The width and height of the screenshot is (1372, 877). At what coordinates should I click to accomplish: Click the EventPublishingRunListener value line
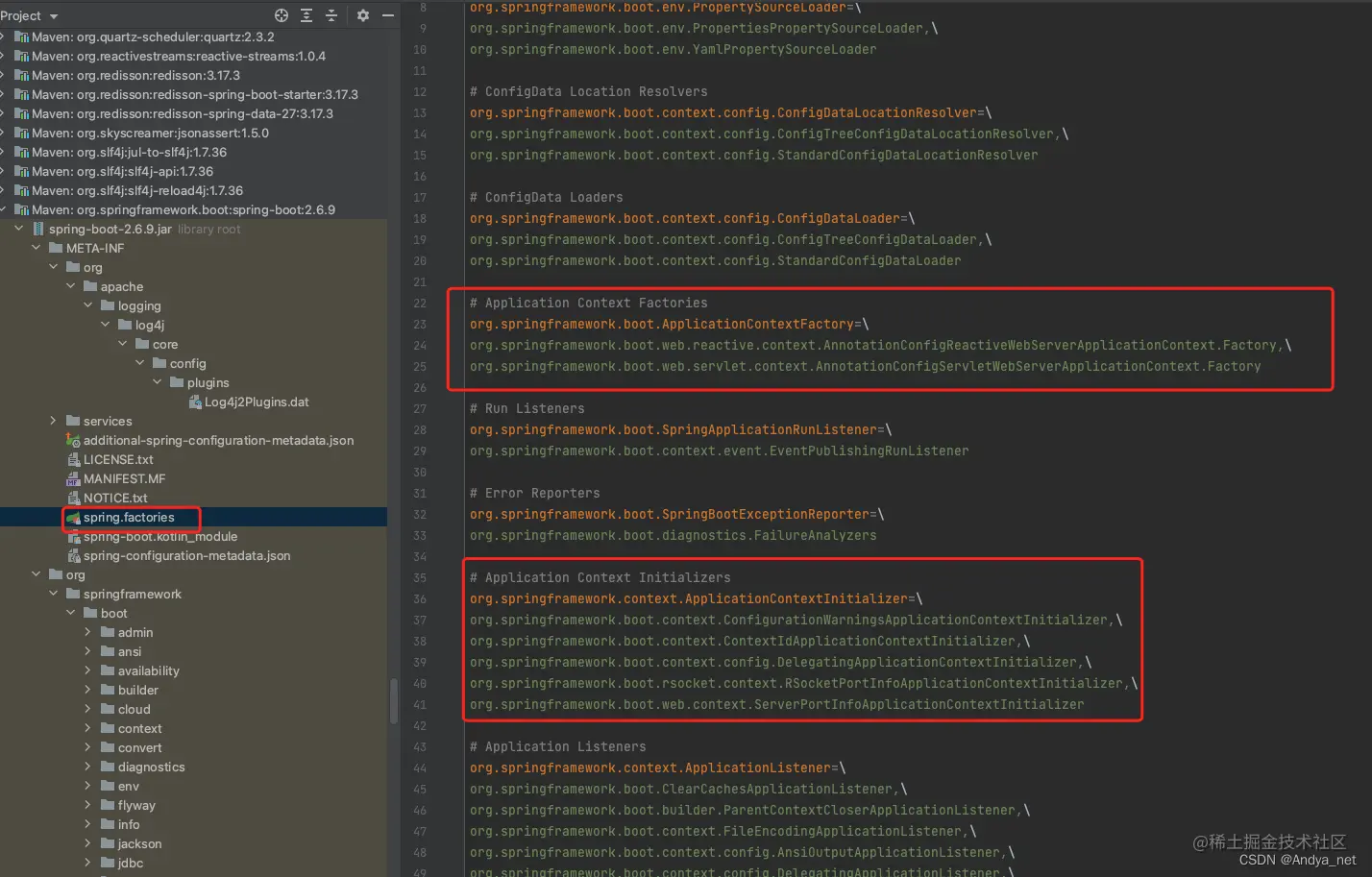click(x=719, y=451)
